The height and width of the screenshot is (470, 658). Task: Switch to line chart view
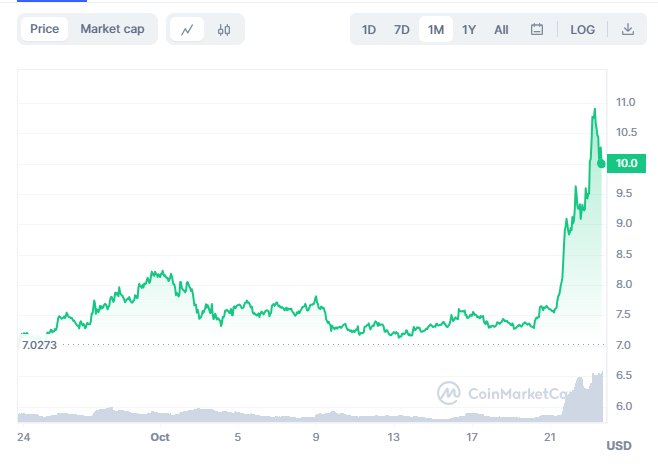point(187,29)
